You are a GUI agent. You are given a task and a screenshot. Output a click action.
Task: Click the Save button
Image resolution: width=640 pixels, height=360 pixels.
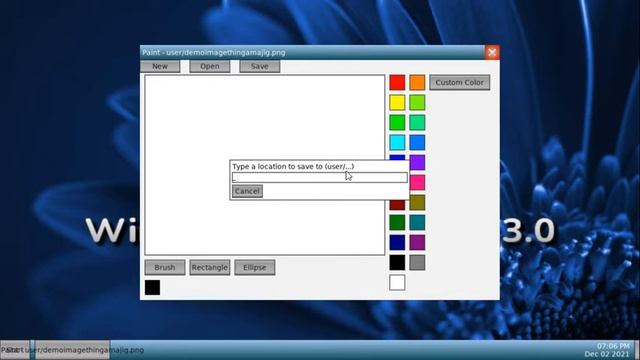point(260,66)
